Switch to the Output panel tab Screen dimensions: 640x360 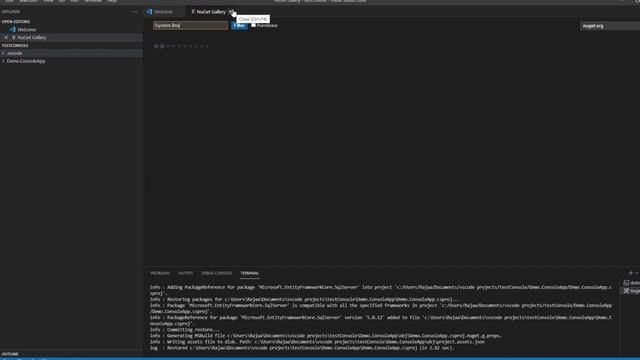185,273
